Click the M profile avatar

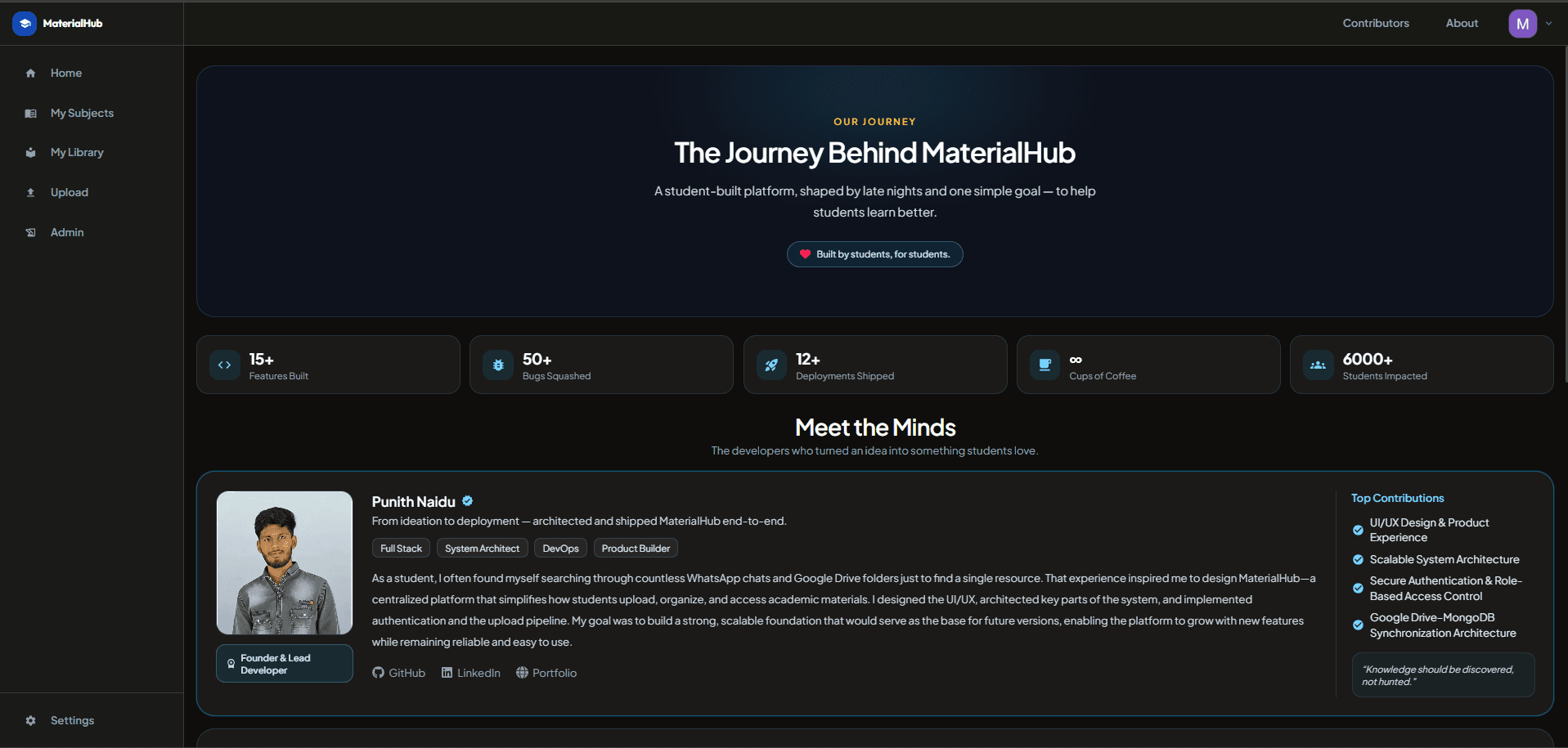coord(1522,24)
